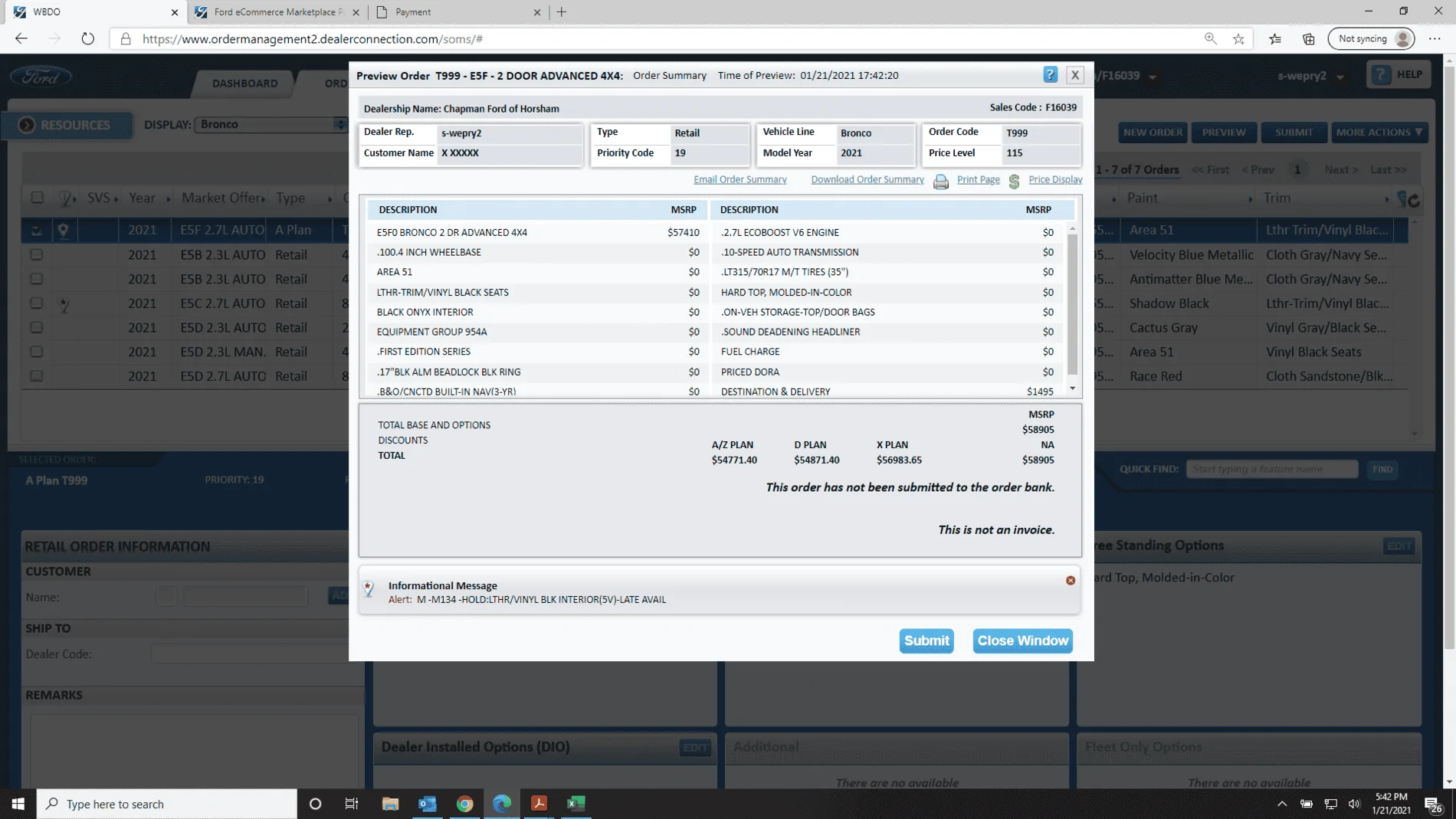This screenshot has width=1456, height=819.
Task: Open the help icon in Preview Order dialog
Action: pos(1050,74)
